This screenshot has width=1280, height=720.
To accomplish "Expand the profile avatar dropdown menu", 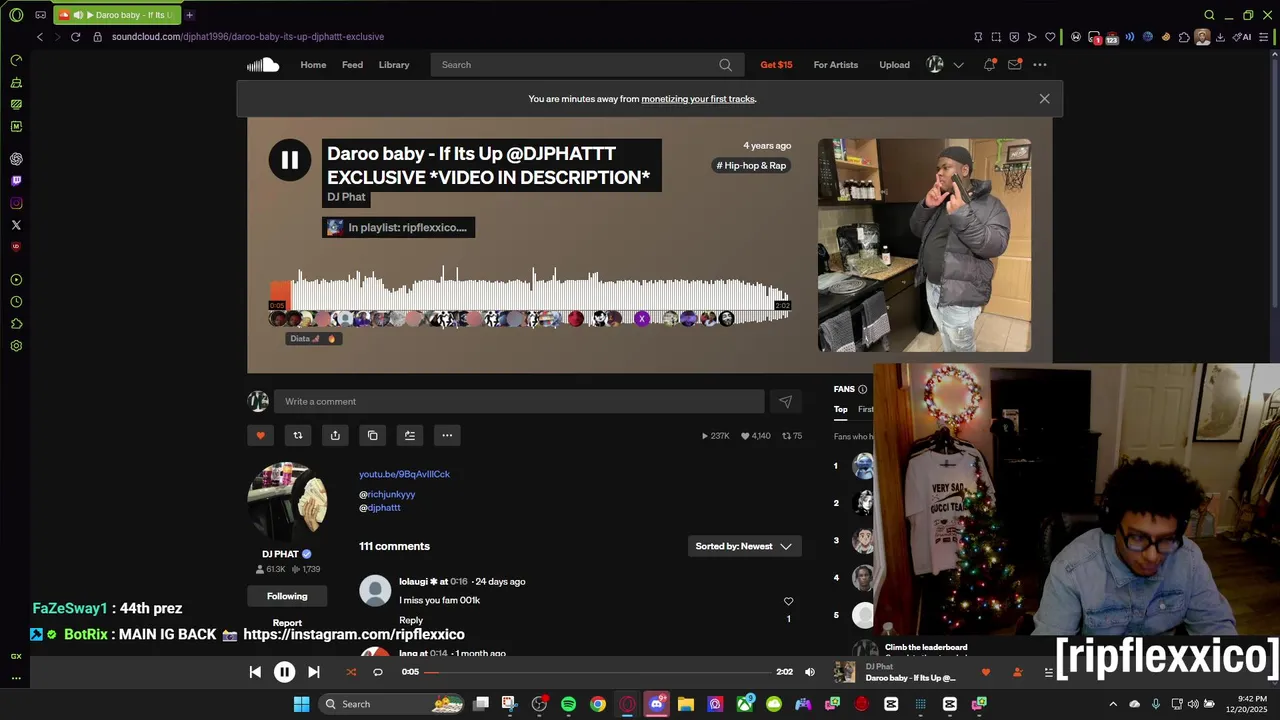I will [x=958, y=65].
